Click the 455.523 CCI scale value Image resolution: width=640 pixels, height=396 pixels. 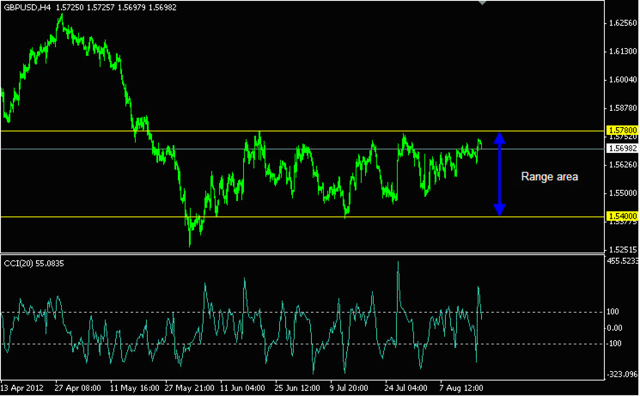[x=623, y=261]
